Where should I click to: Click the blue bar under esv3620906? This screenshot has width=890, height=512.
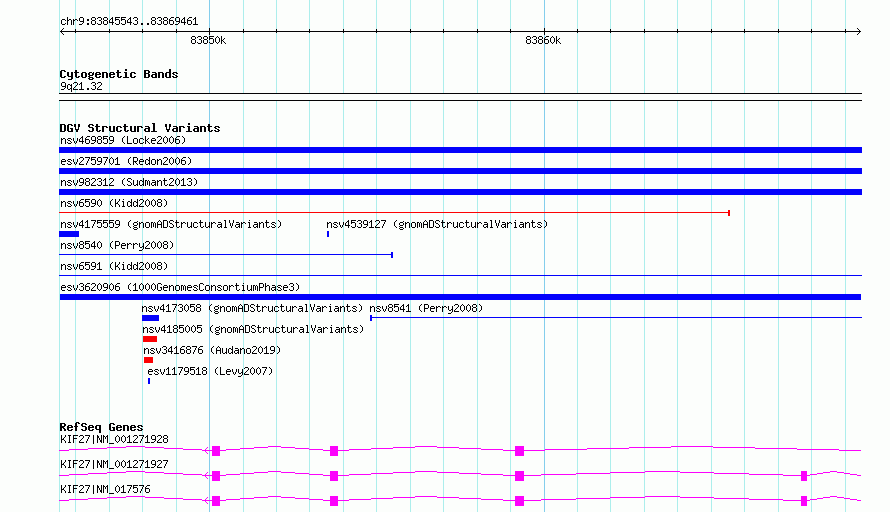pos(460,297)
